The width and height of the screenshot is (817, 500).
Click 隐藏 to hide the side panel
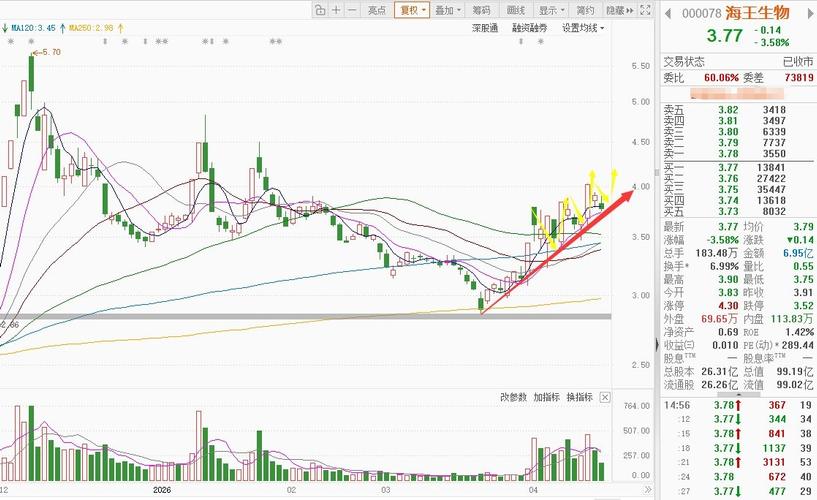619,10
